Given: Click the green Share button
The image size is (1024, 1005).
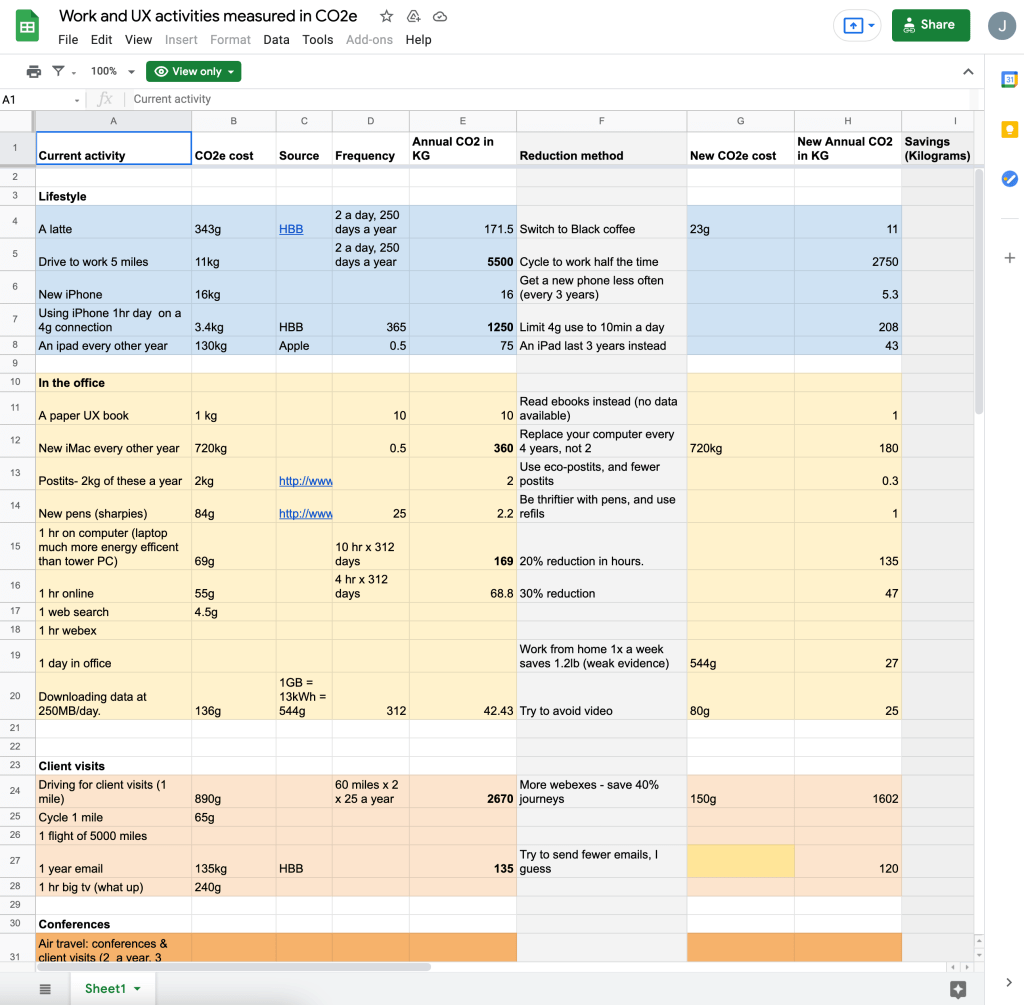Looking at the screenshot, I should coord(930,25).
